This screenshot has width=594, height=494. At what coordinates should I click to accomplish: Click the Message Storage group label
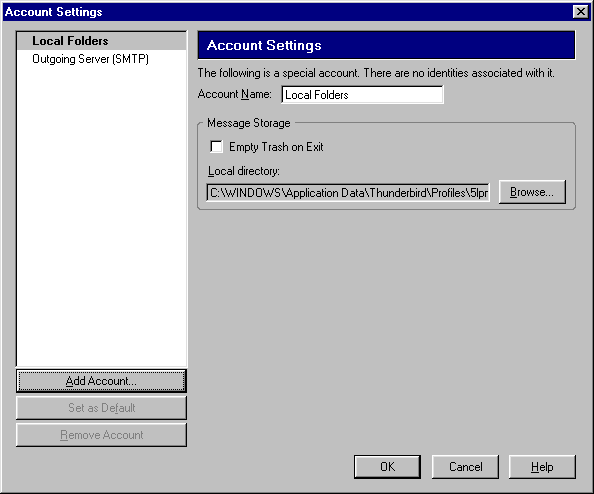(249, 123)
